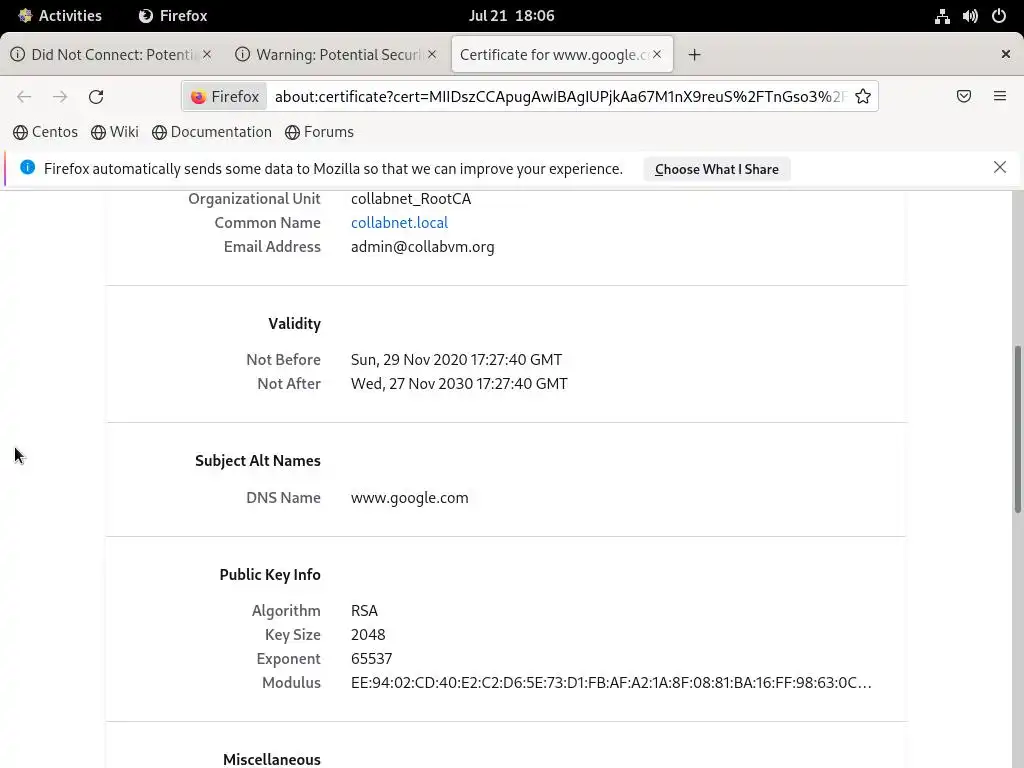Close the Firefox window with the X button
The height and width of the screenshot is (768, 1024).
tap(1006, 54)
